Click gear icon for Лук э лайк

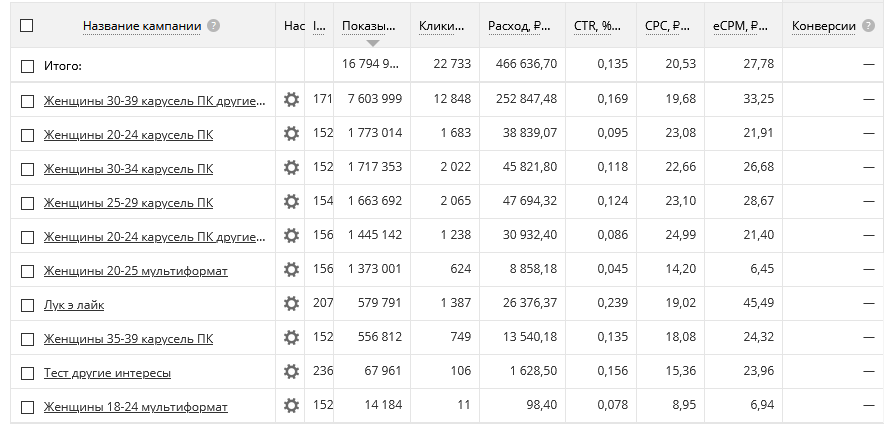291,304
